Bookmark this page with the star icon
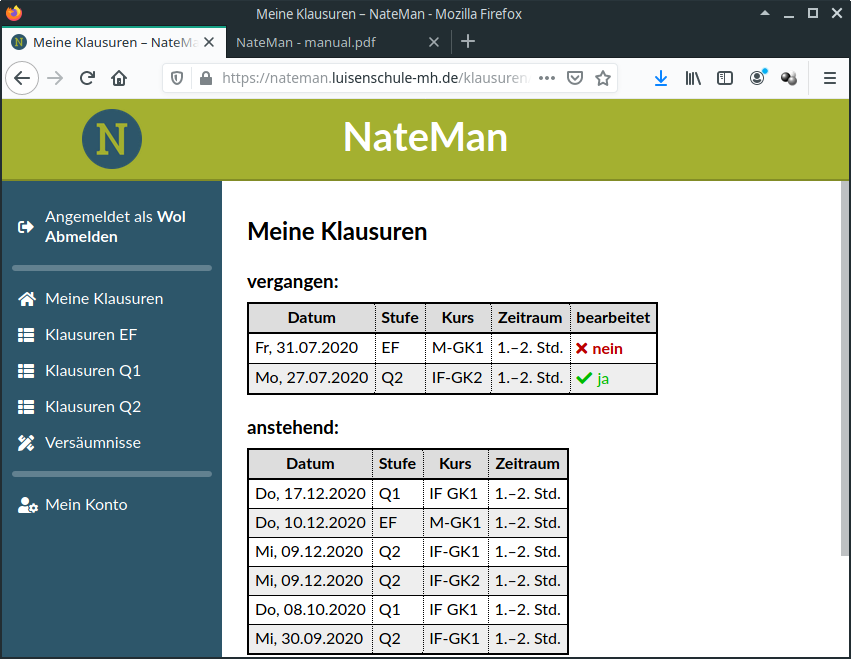851x659 pixels. coord(603,78)
